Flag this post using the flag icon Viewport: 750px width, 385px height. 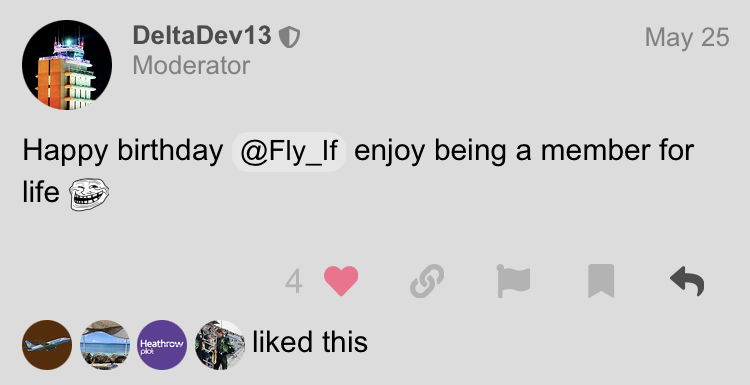(513, 281)
